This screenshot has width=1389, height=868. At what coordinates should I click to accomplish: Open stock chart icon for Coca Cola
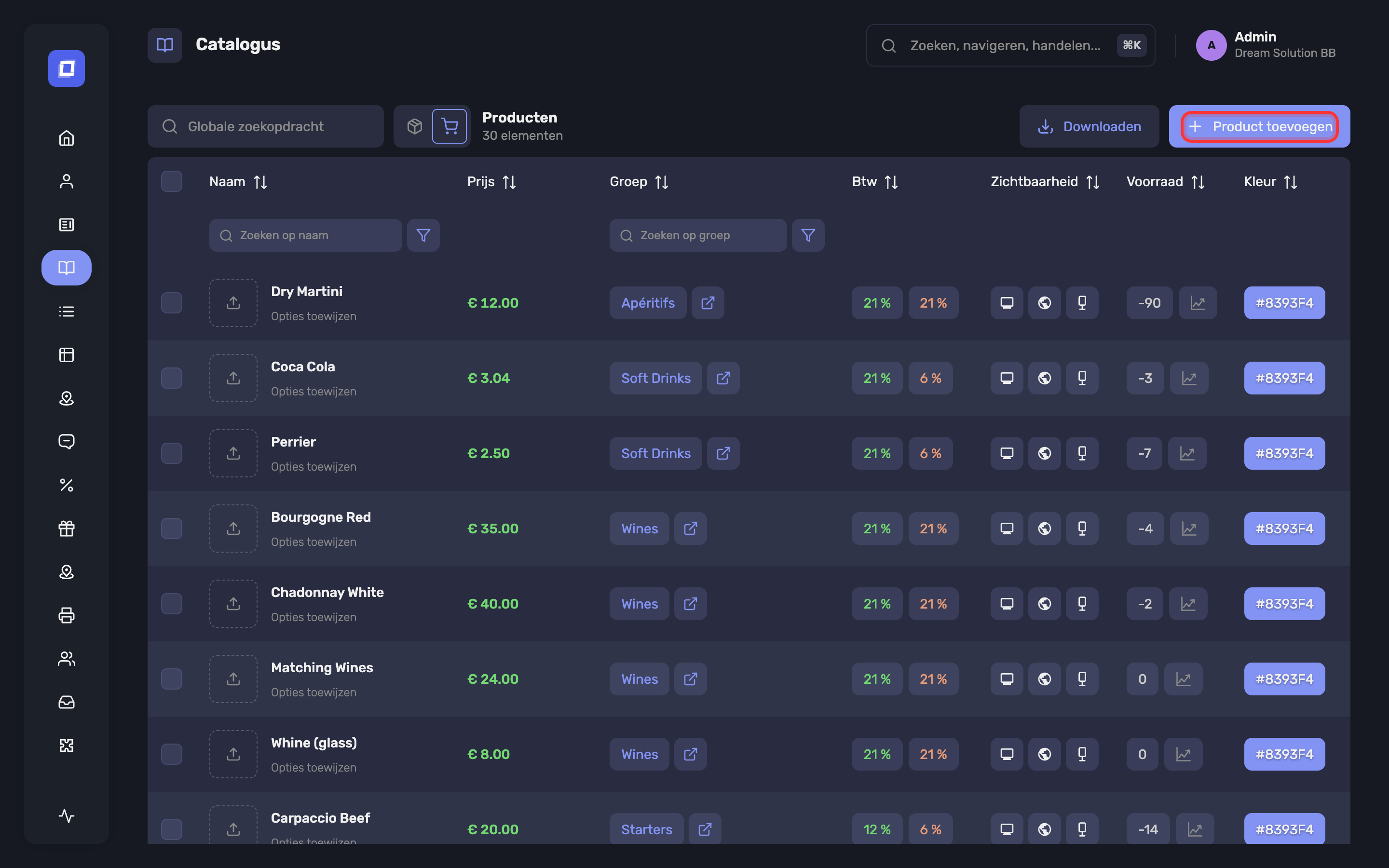pyautogui.click(x=1189, y=379)
